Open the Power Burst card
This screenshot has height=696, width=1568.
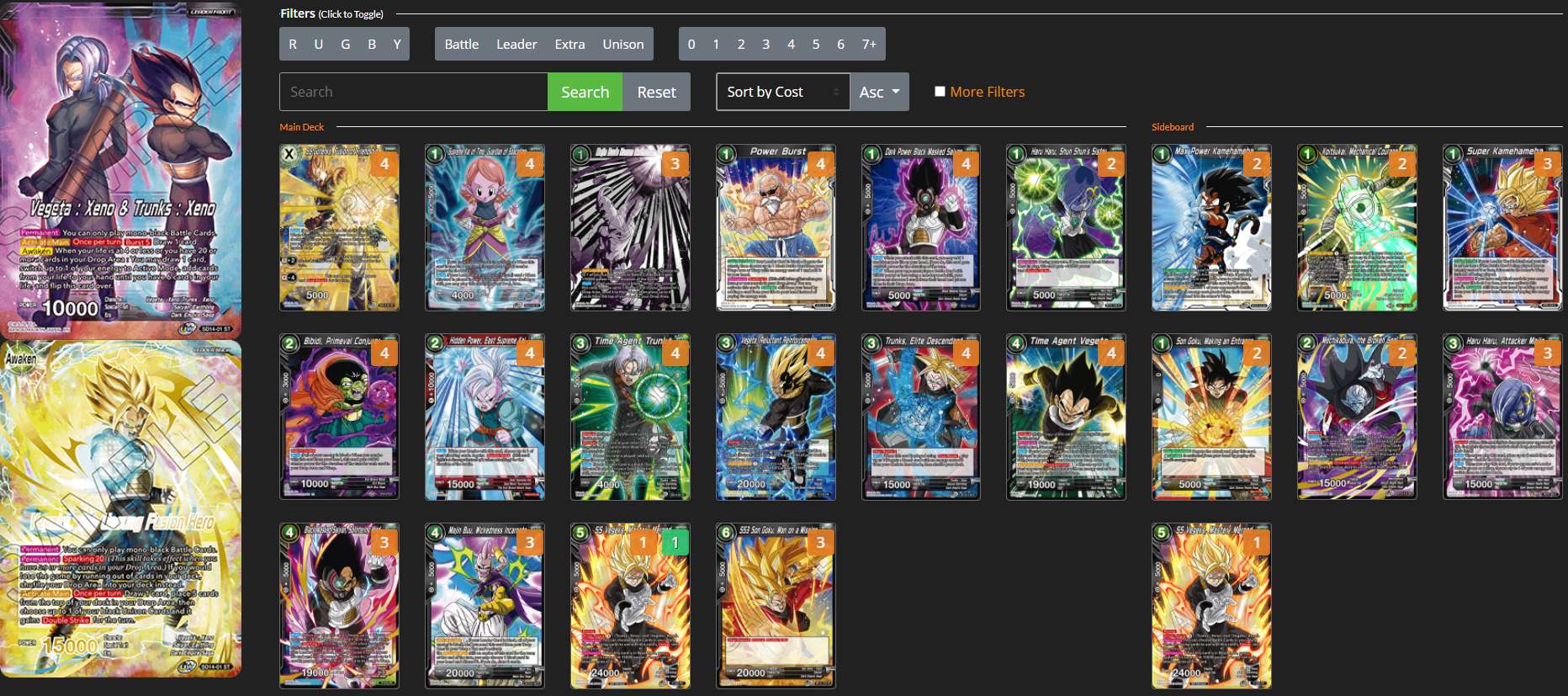coord(776,227)
